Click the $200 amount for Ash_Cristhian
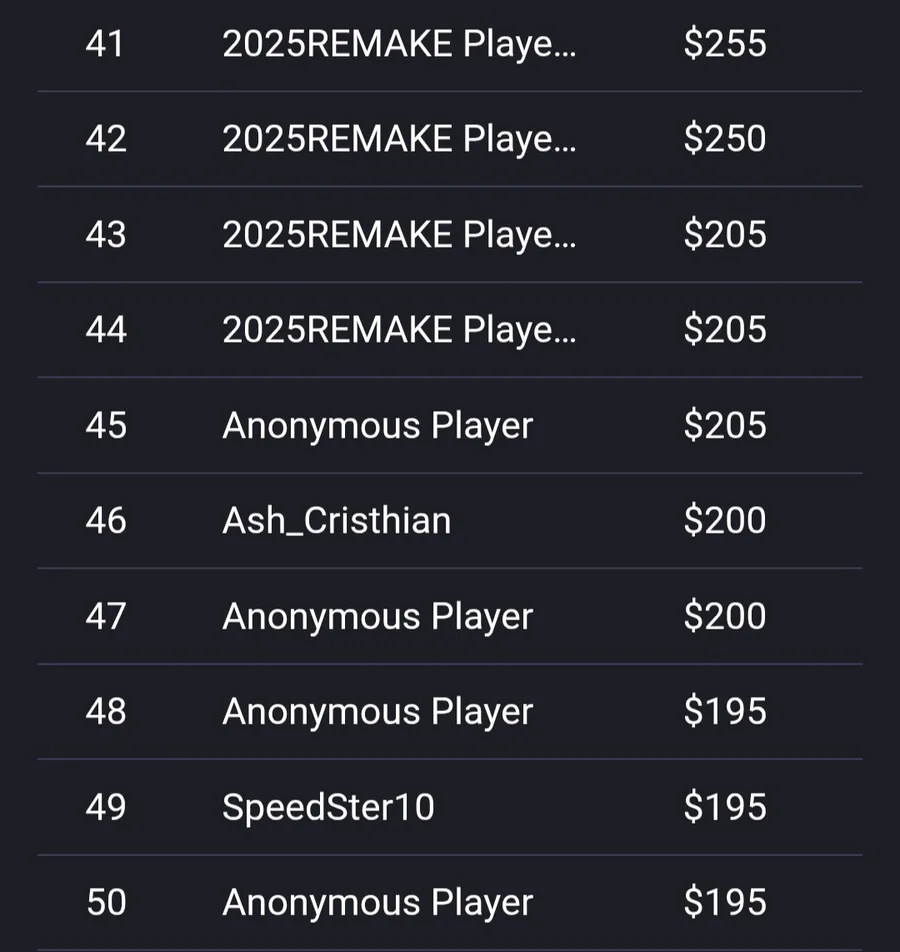Image resolution: width=900 pixels, height=952 pixels. (724, 520)
